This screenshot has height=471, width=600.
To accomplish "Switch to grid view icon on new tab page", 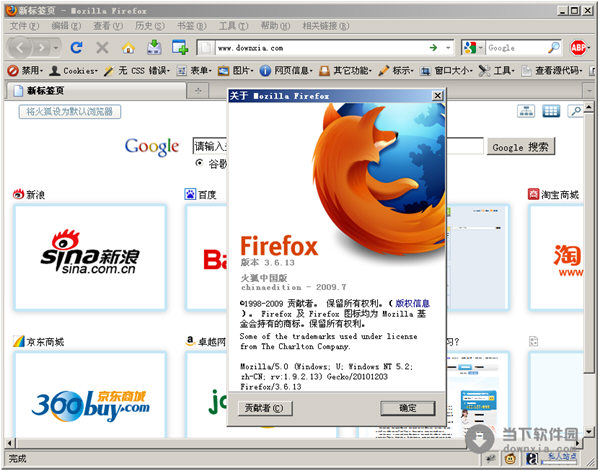I will pyautogui.click(x=551, y=111).
